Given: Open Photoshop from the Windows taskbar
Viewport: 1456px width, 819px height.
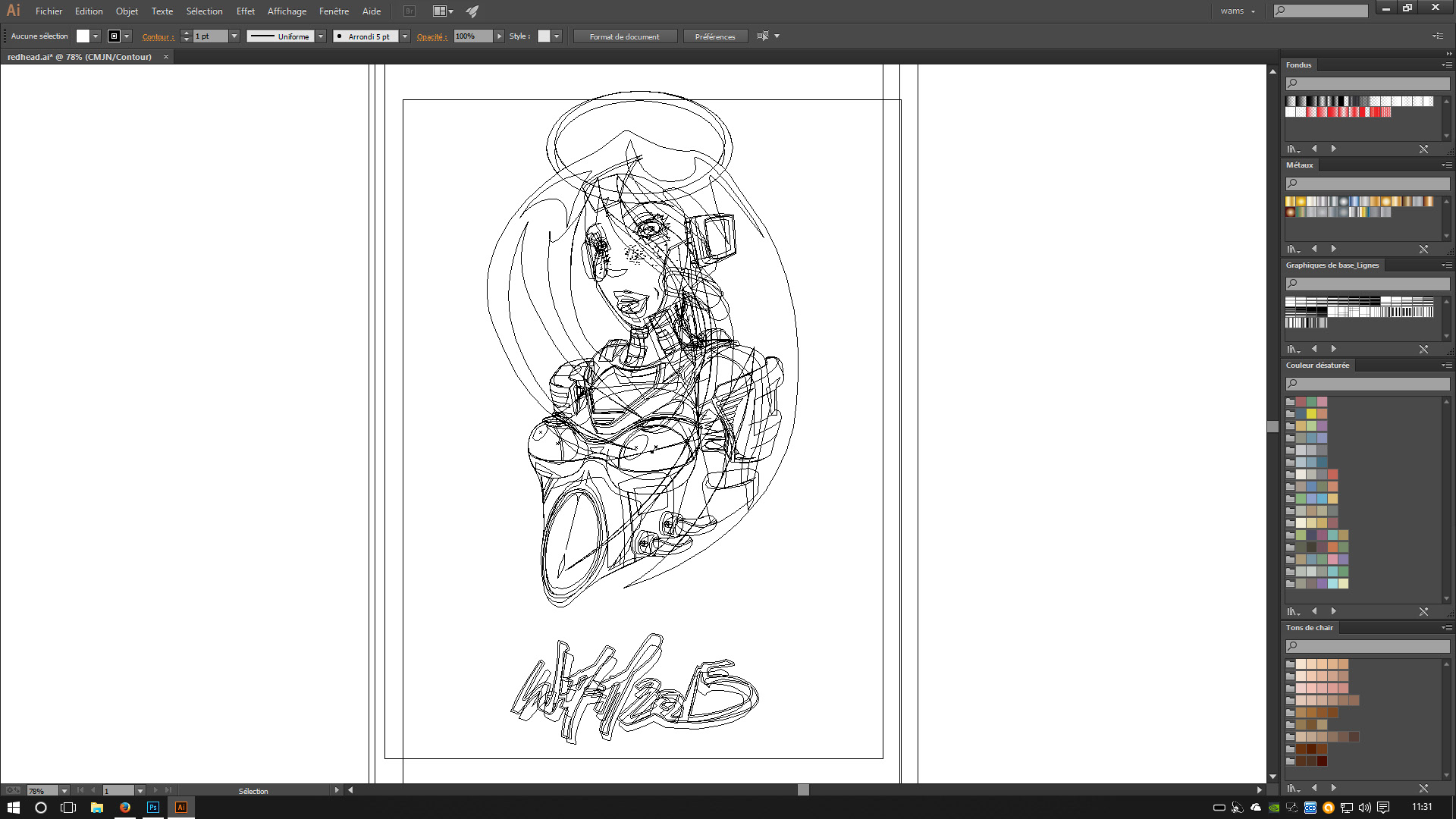Looking at the screenshot, I should tap(153, 808).
